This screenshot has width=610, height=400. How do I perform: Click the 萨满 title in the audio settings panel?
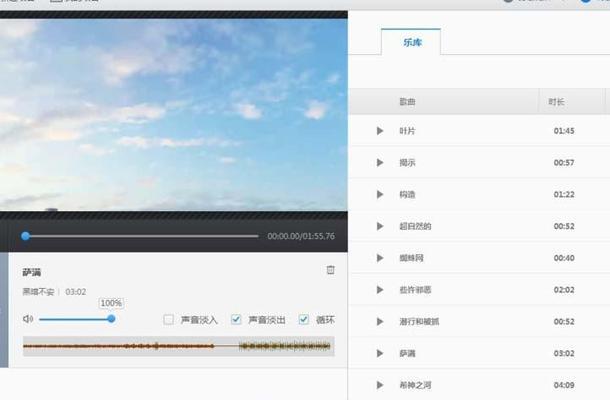click(32, 272)
